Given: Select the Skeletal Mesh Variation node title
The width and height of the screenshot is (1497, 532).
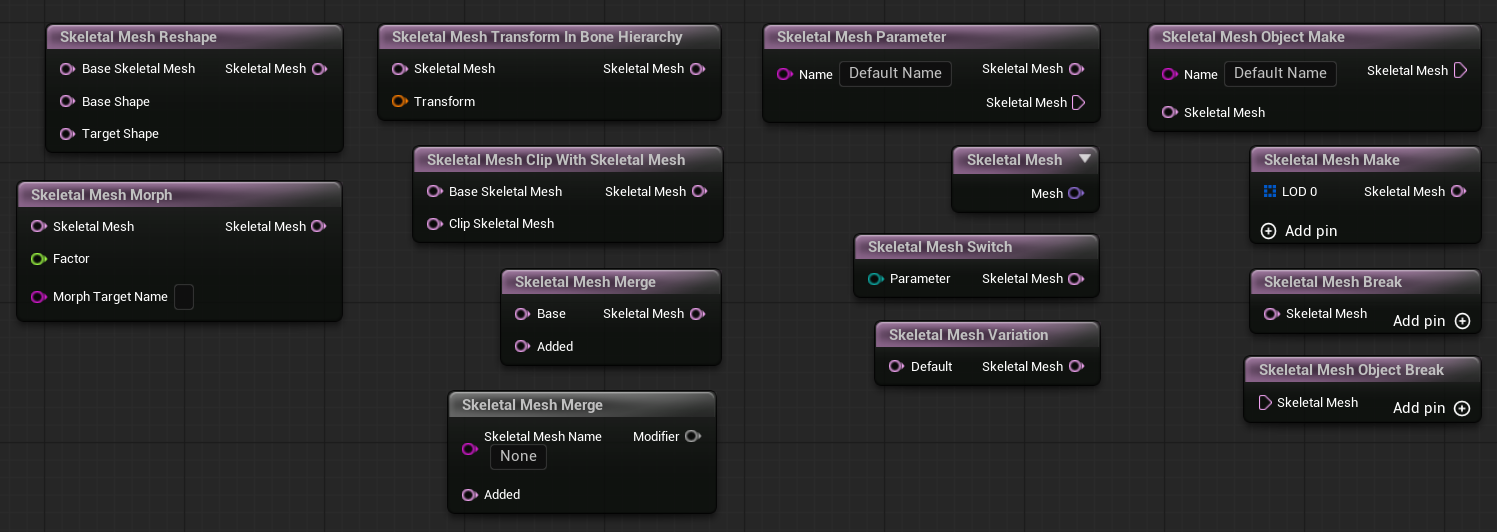Looking at the screenshot, I should pyautogui.click(x=969, y=335).
